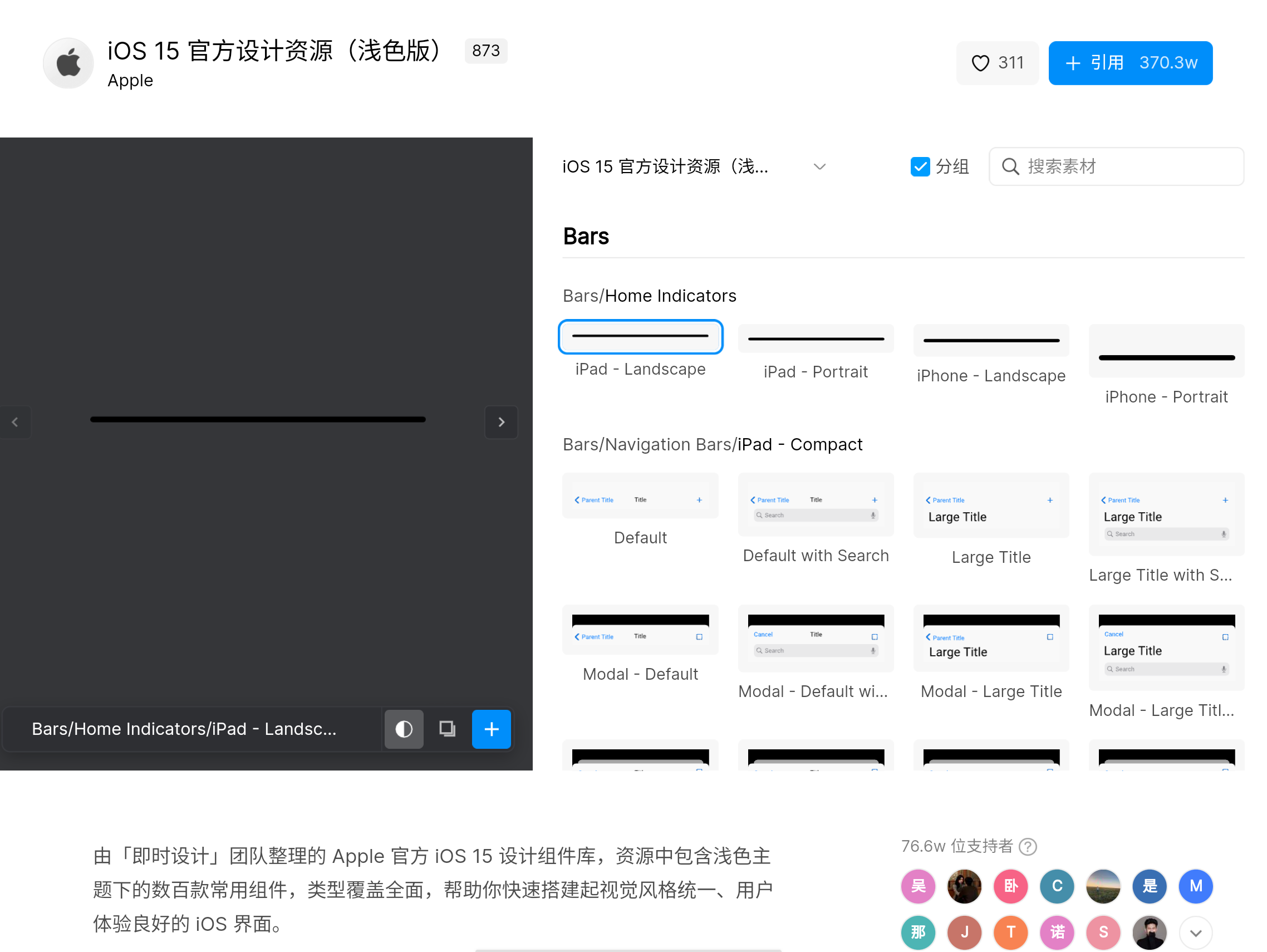The height and width of the screenshot is (952, 1267).
Task: Click the man portrait supporter avatar
Action: pos(1150,933)
